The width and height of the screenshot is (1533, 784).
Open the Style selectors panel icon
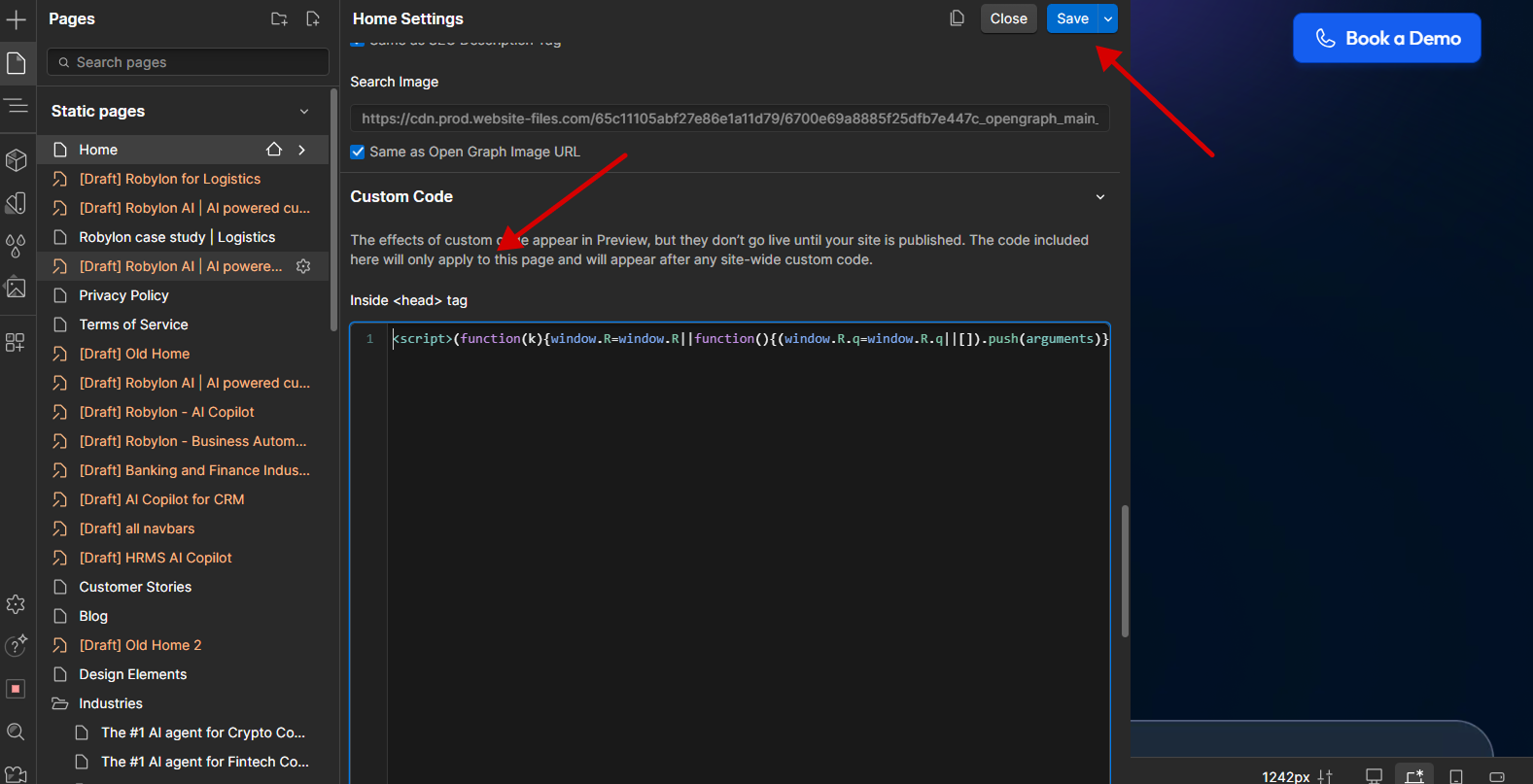(17, 203)
